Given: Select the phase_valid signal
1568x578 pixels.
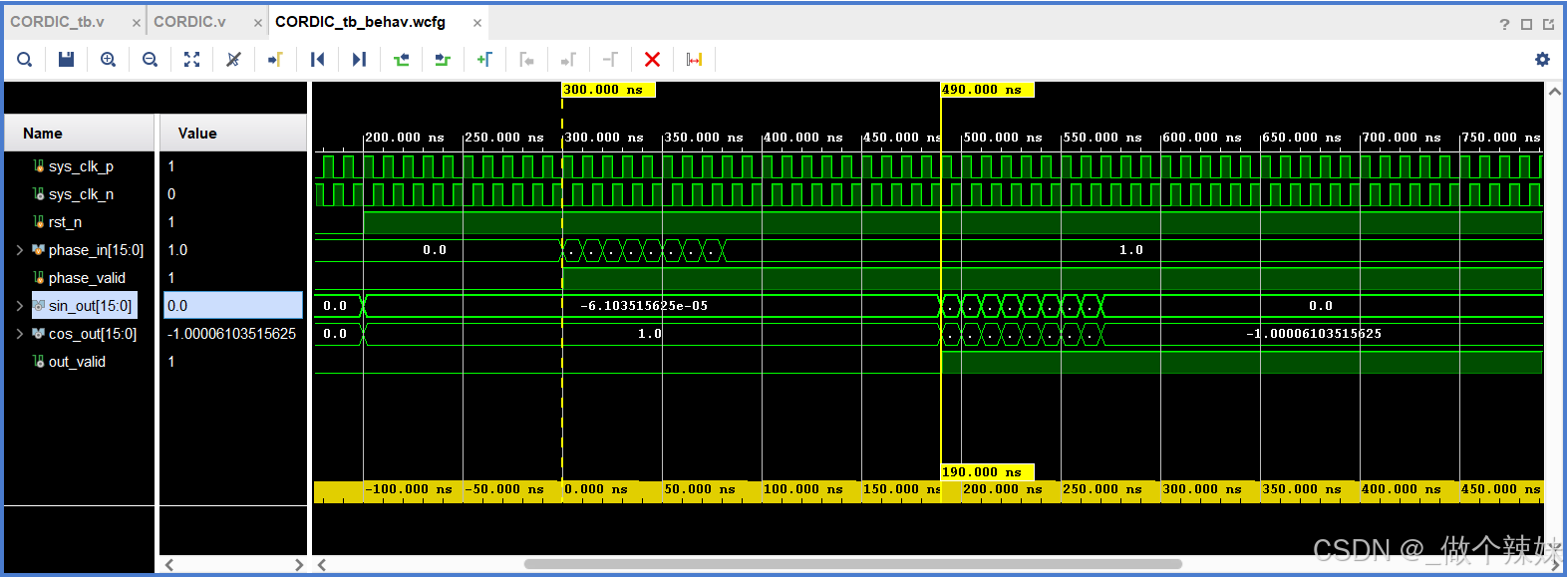Looking at the screenshot, I should point(87,278).
